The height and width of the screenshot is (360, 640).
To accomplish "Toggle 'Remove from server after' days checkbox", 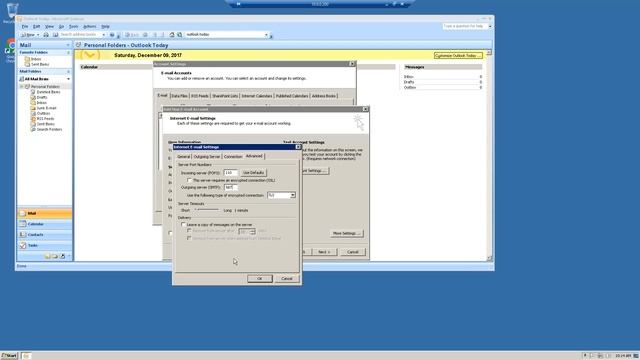I will click(x=189, y=231).
